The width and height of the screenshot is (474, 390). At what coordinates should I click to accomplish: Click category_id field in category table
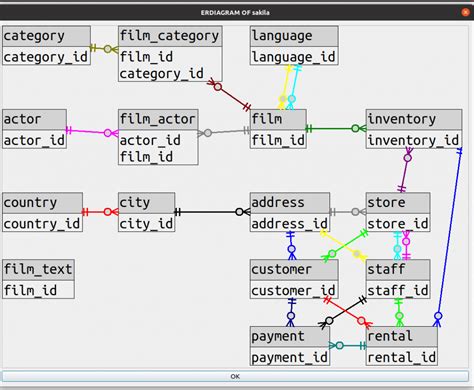[46, 56]
